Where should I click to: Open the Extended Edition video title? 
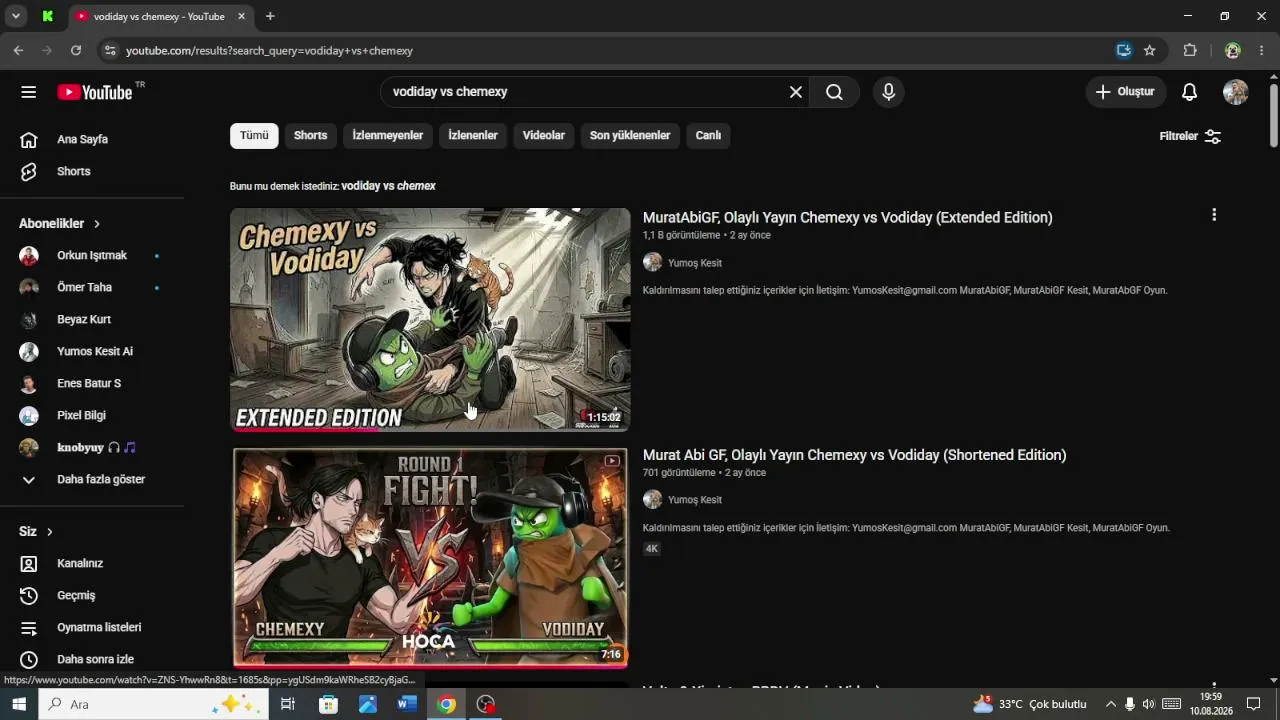pyautogui.click(x=847, y=217)
